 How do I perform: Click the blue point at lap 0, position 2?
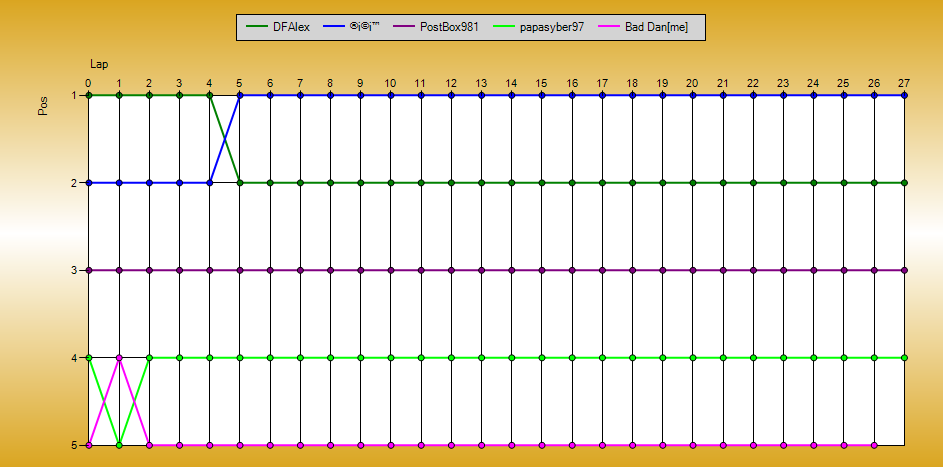(x=89, y=183)
